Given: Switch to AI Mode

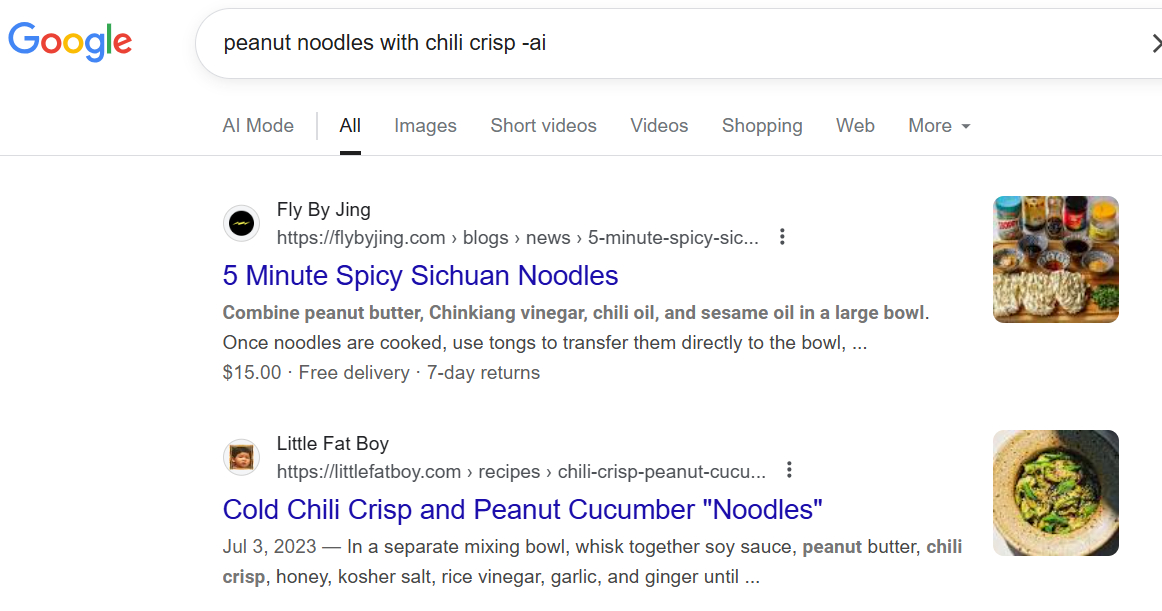Looking at the screenshot, I should 258,126.
